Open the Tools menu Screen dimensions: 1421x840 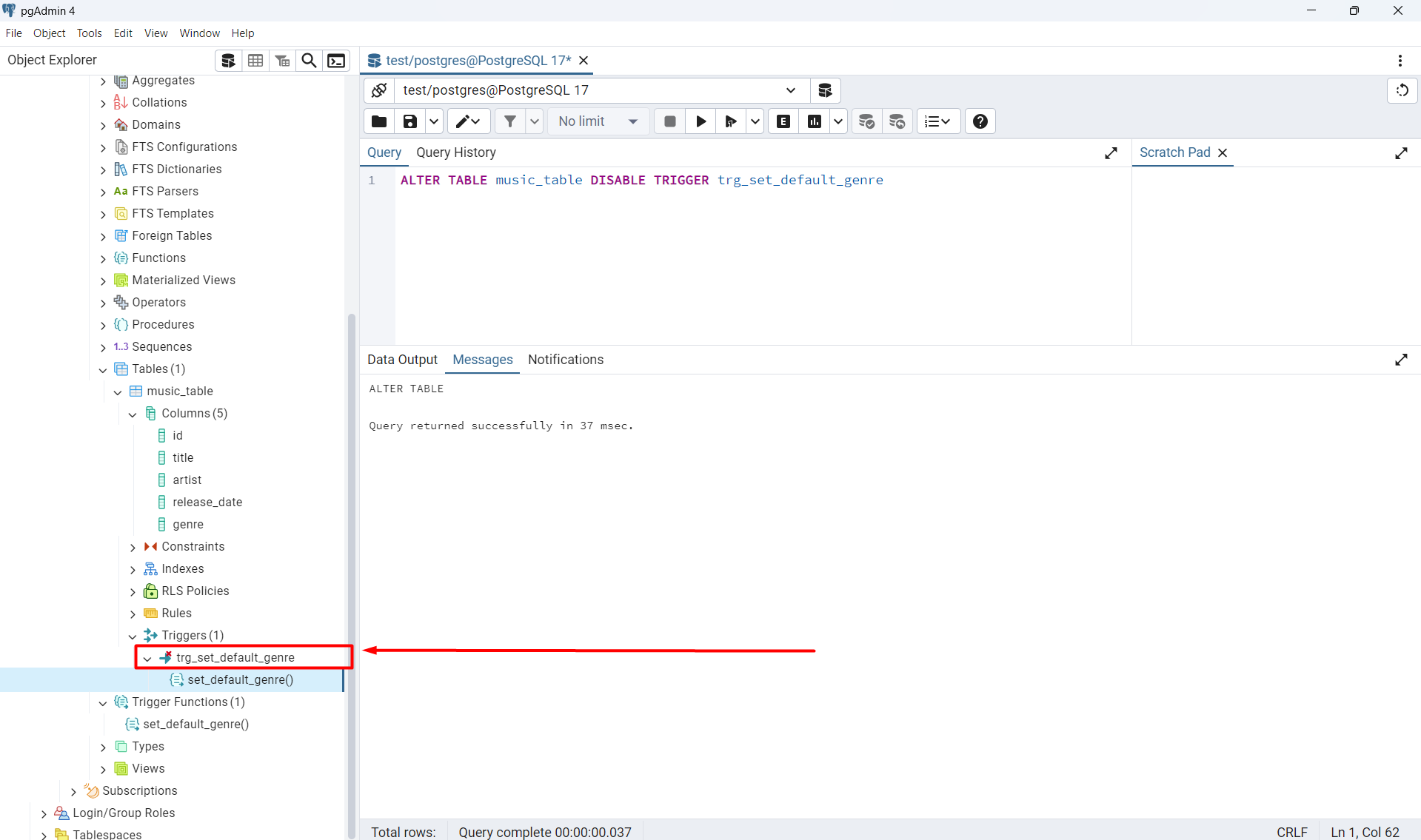89,33
